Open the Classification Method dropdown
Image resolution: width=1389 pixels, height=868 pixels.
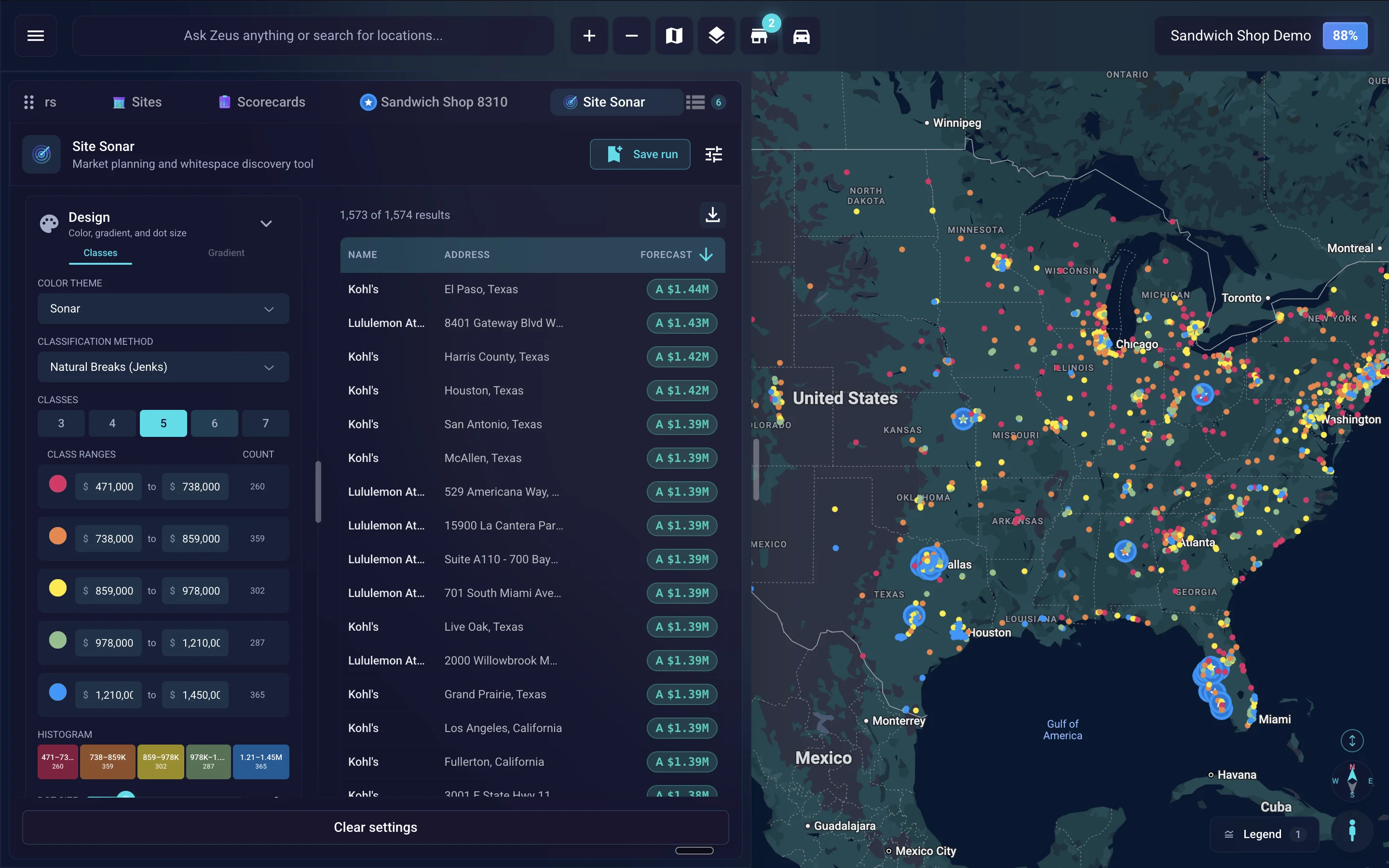[x=163, y=367]
